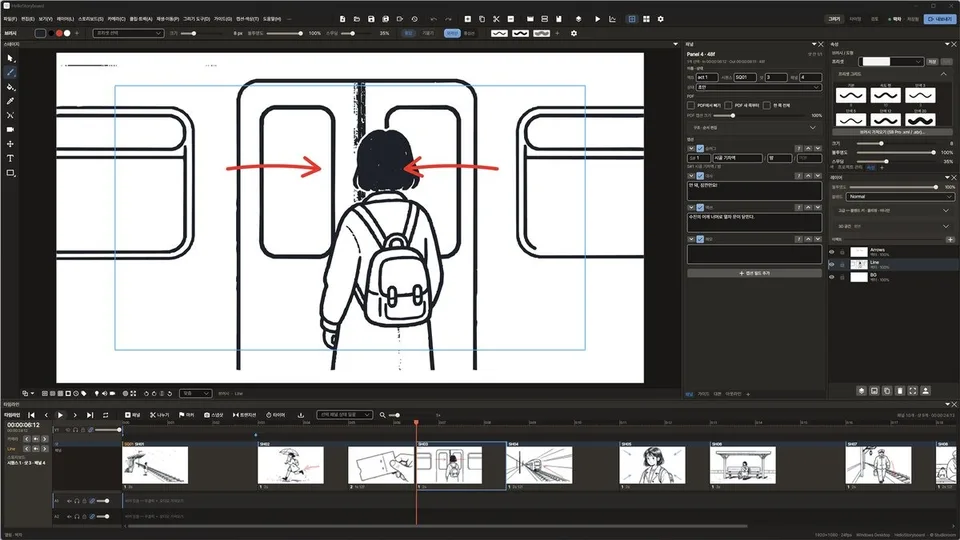The image size is (960, 540).
Task: Switch to the 그리기 workspace tab
Action: pos(834,19)
